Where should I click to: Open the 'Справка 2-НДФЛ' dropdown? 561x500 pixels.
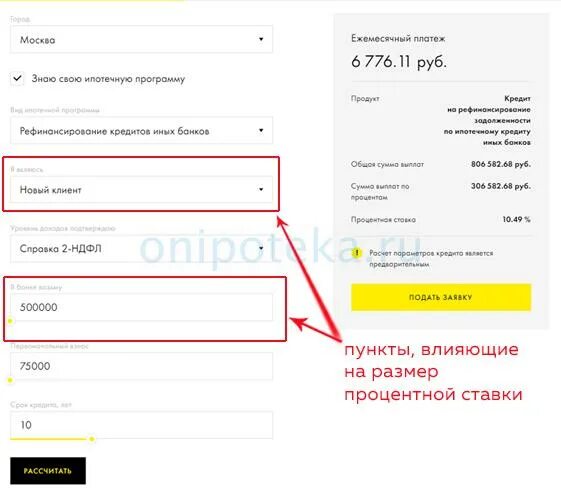tap(141, 248)
